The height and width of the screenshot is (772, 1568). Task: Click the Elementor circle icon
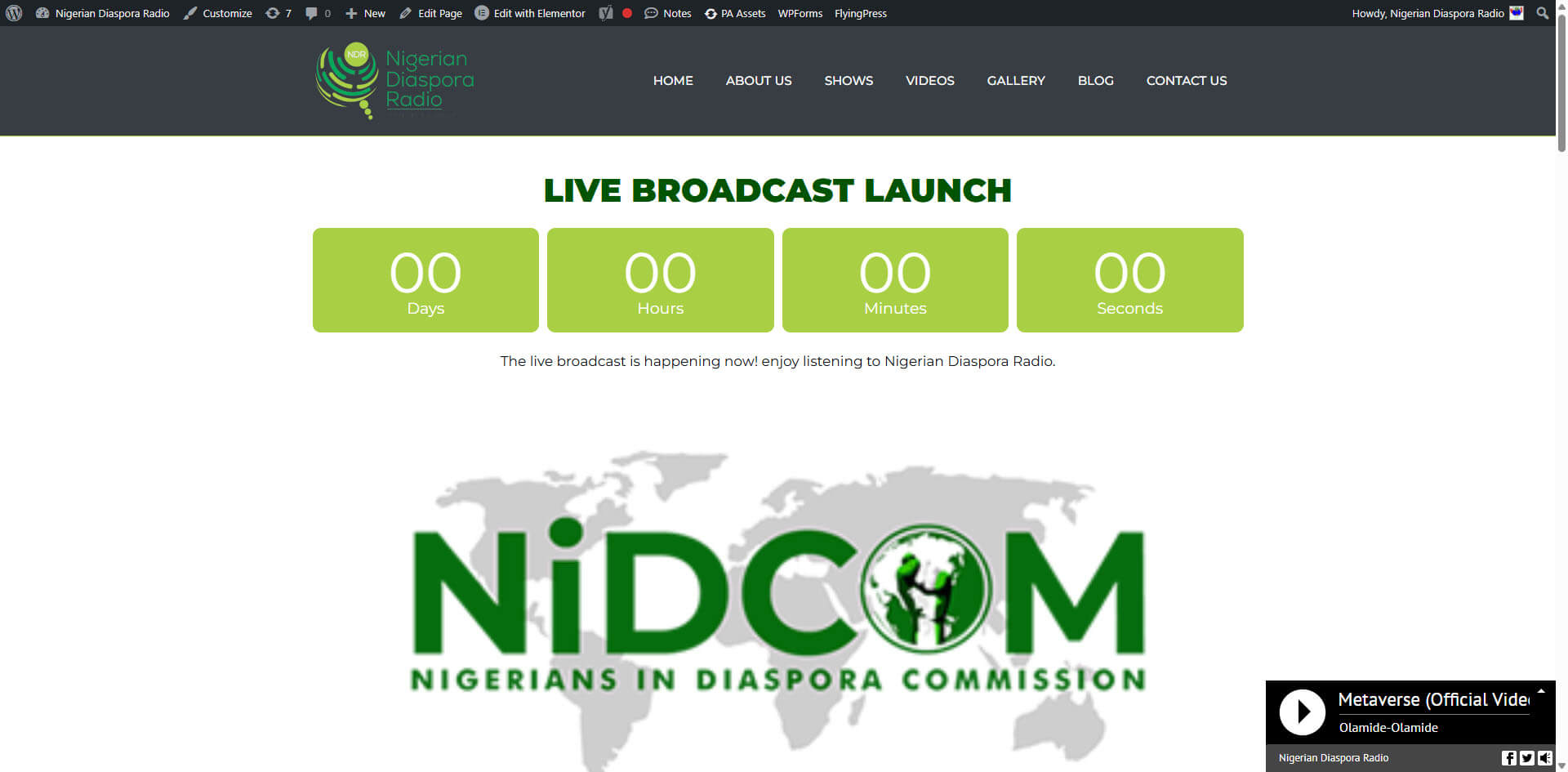(482, 13)
